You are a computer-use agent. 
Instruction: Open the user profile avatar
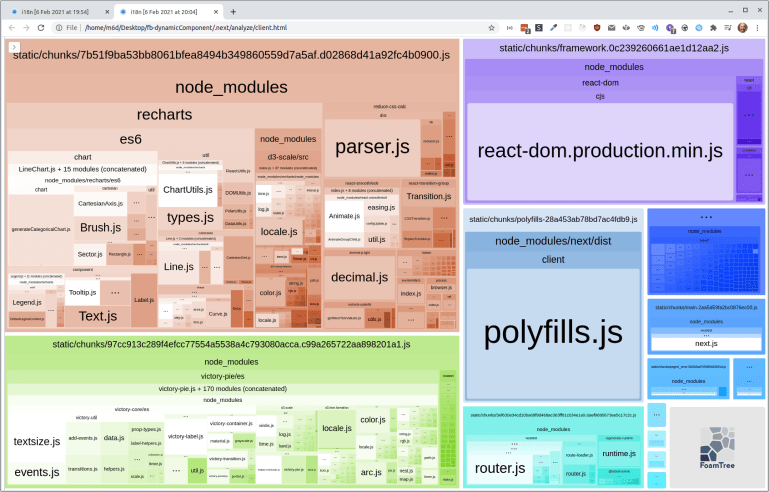[x=743, y=28]
